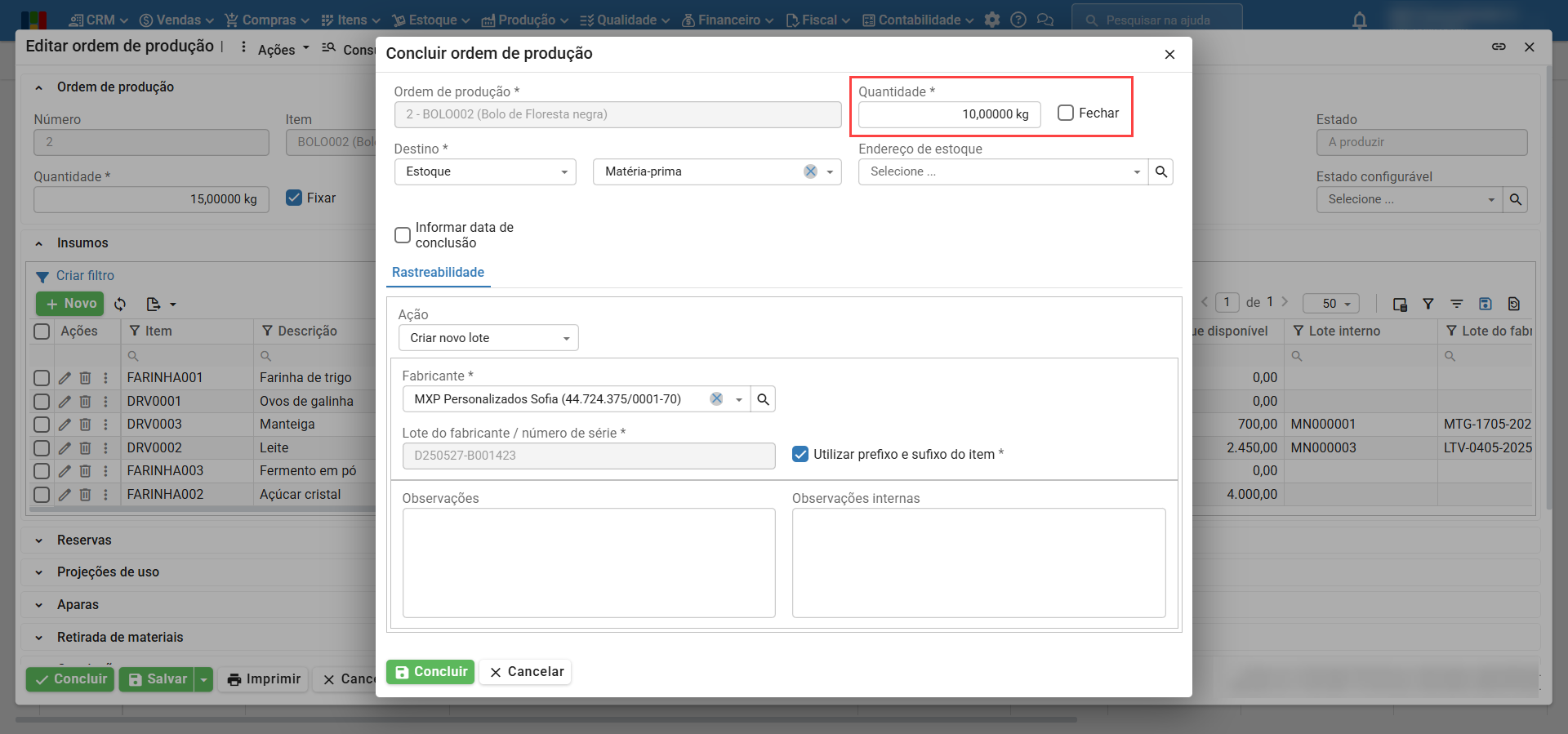Edit the DRV0002 row
The image size is (1568, 734).
(65, 448)
